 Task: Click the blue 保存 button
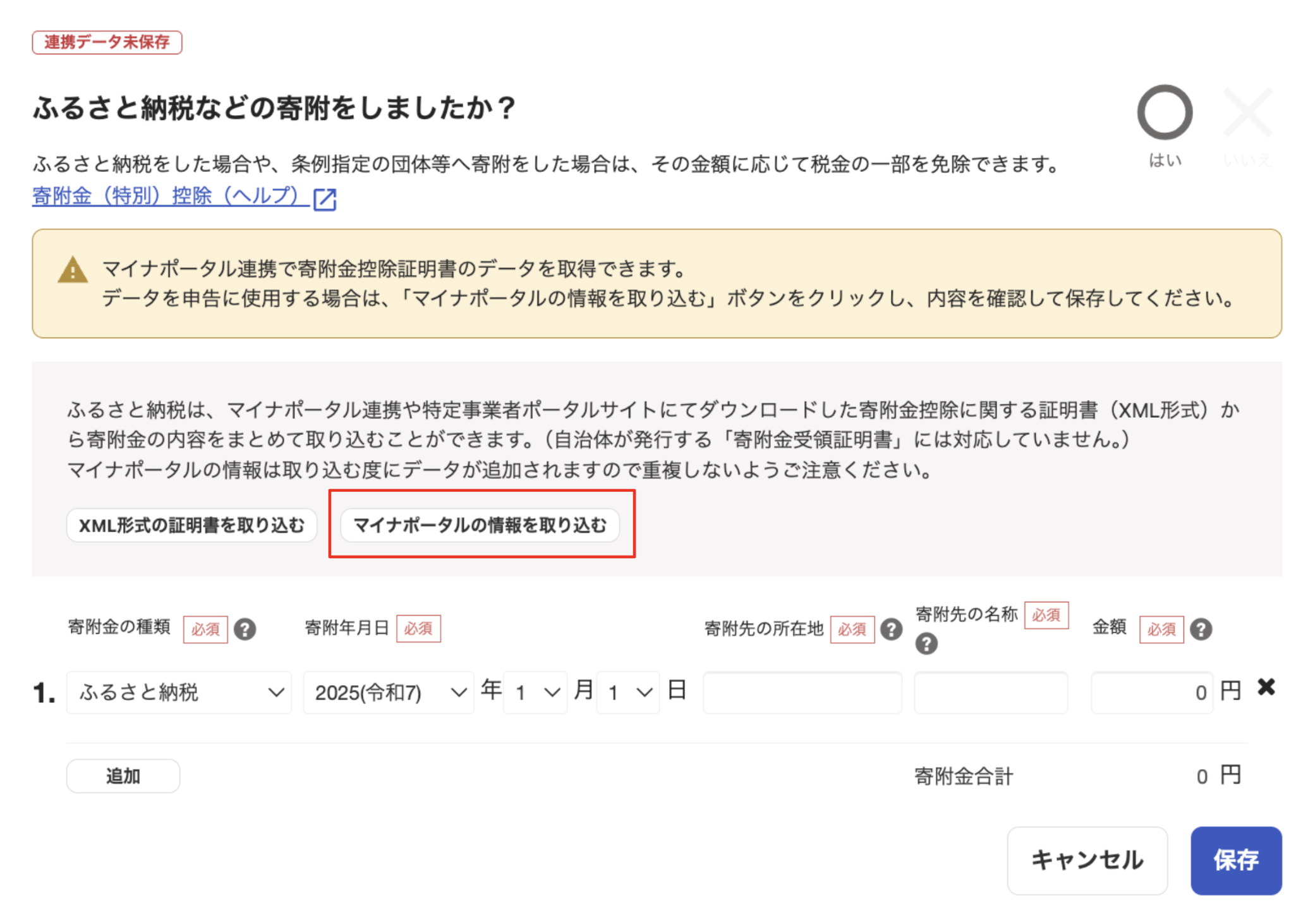(1236, 860)
